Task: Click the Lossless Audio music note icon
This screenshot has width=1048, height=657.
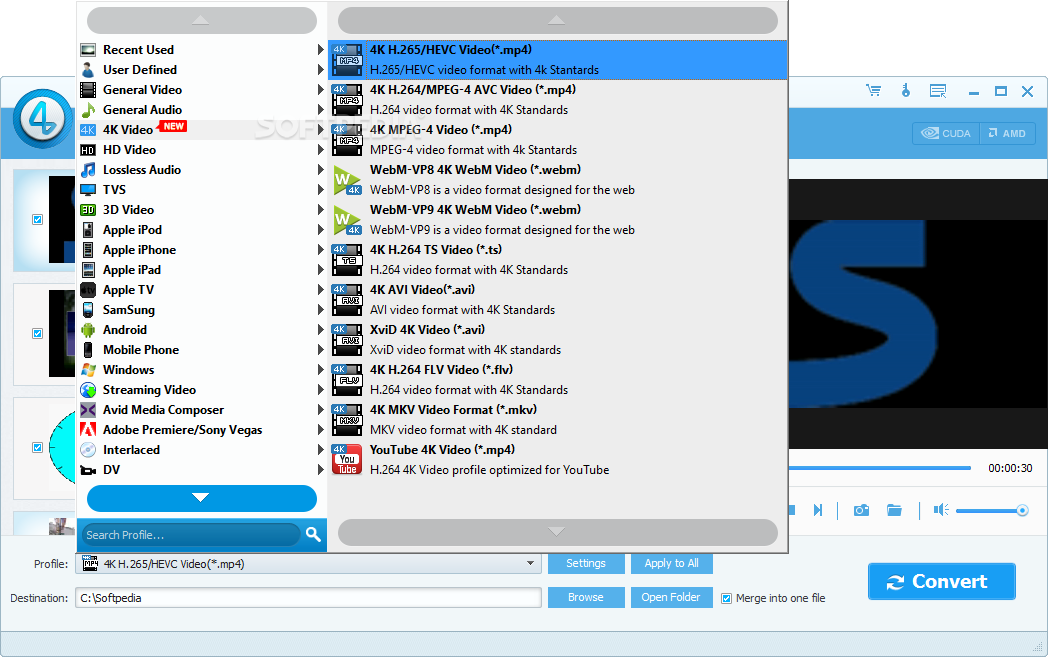Action: click(x=88, y=170)
